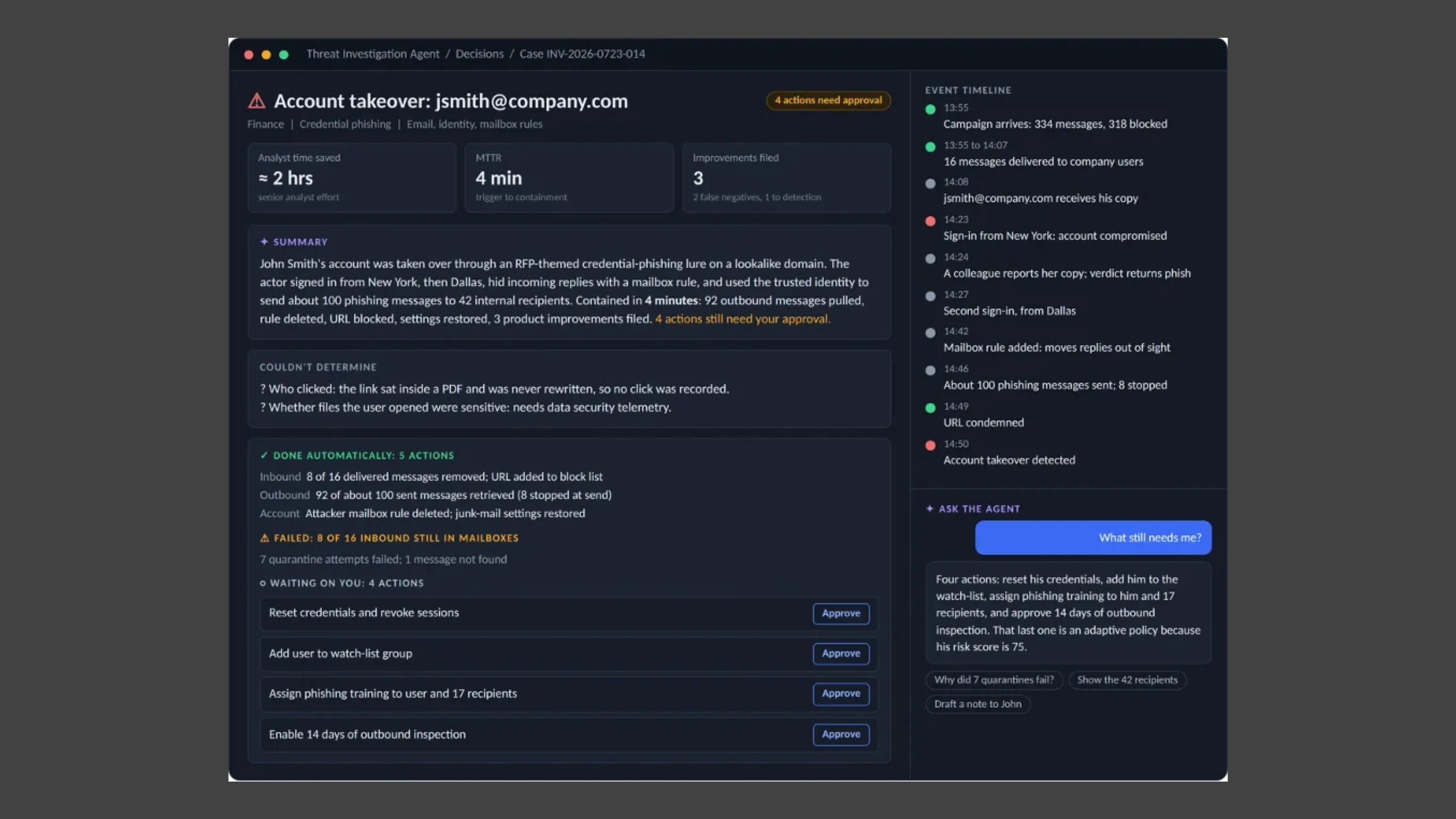1456x819 pixels.
Task: Click the sensitive files undetermined question line
Action: pos(465,407)
